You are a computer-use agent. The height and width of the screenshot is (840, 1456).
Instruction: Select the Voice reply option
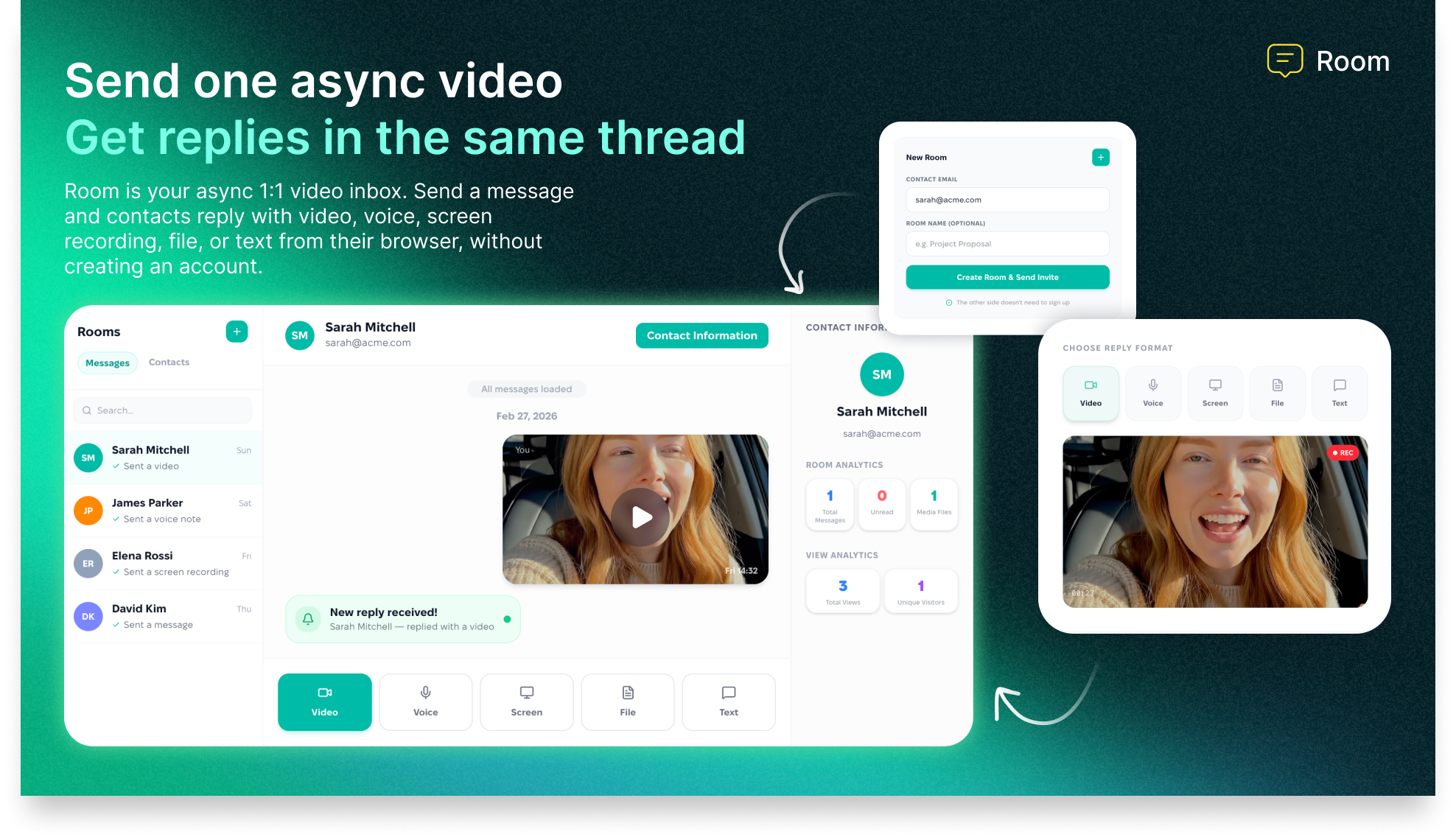coord(425,701)
